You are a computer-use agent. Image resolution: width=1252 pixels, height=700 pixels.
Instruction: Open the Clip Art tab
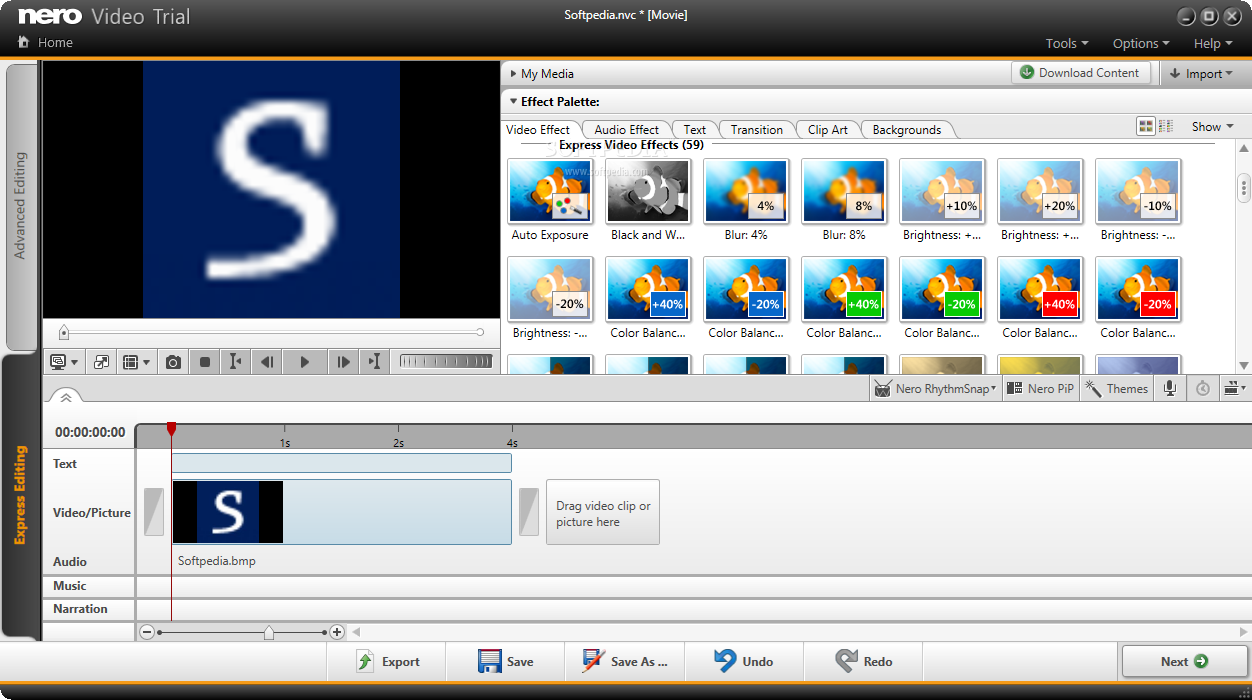[x=828, y=129]
